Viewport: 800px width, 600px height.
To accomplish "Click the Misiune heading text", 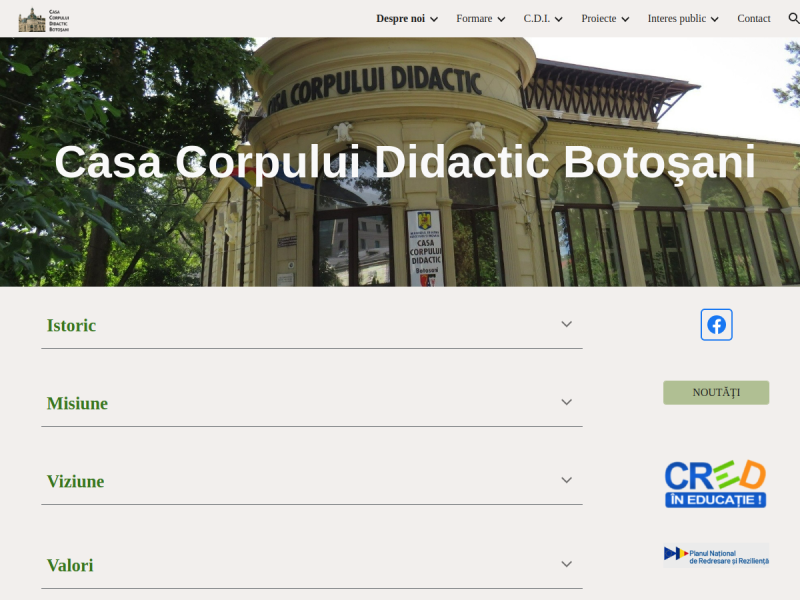I will coord(76,403).
